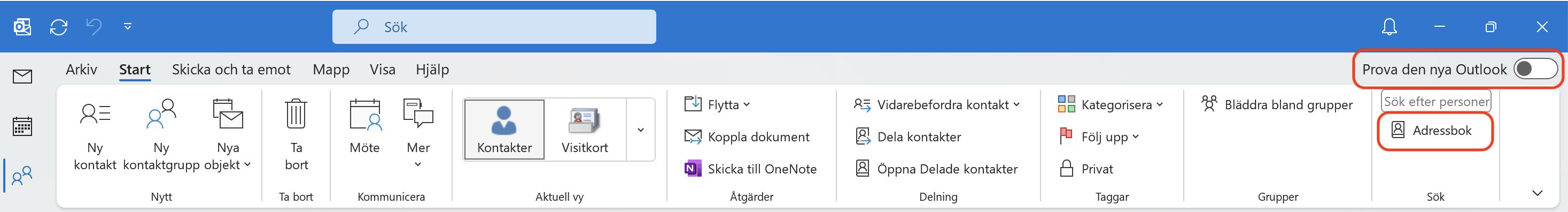Viewport: 1568px width, 212px height.
Task: Expand the Aktuell vy gallery arrow
Action: click(x=640, y=130)
